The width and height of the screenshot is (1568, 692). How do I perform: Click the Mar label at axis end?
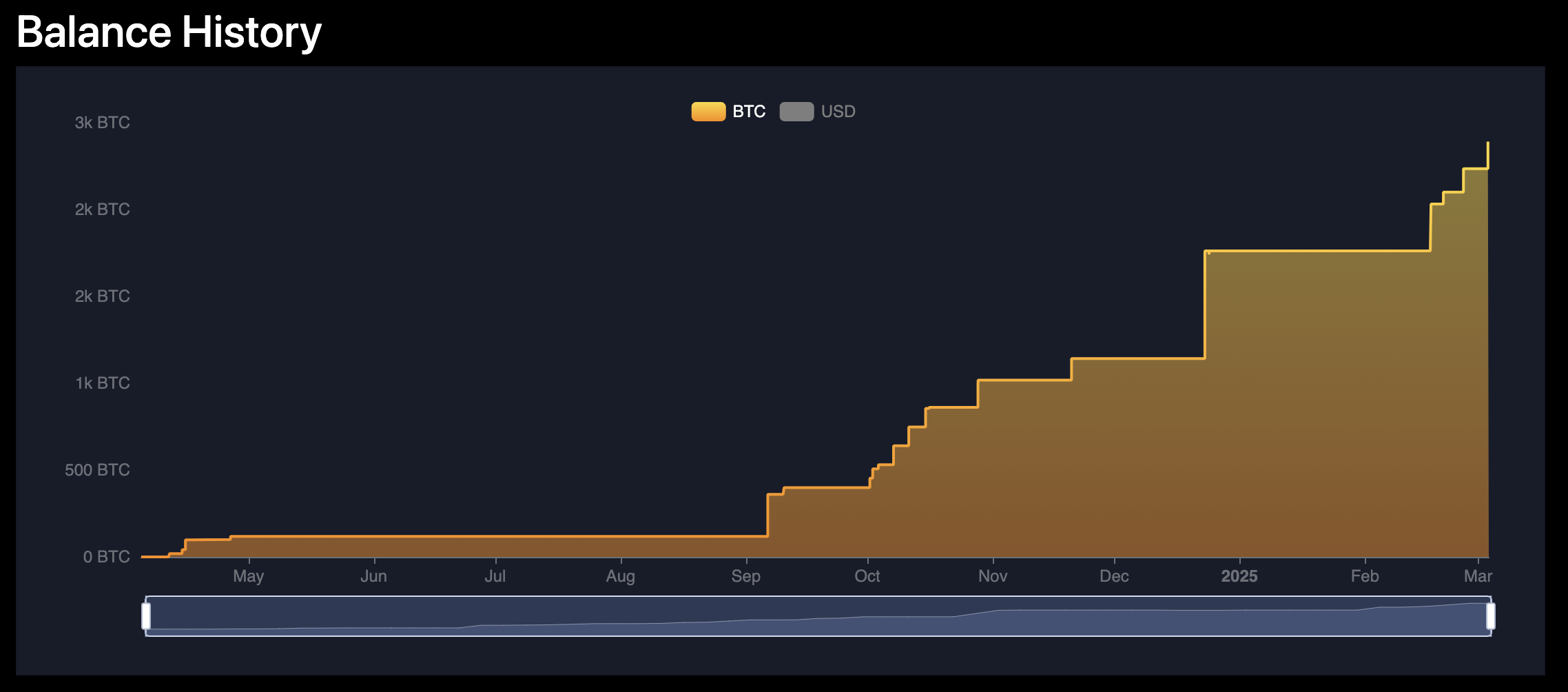(1478, 576)
